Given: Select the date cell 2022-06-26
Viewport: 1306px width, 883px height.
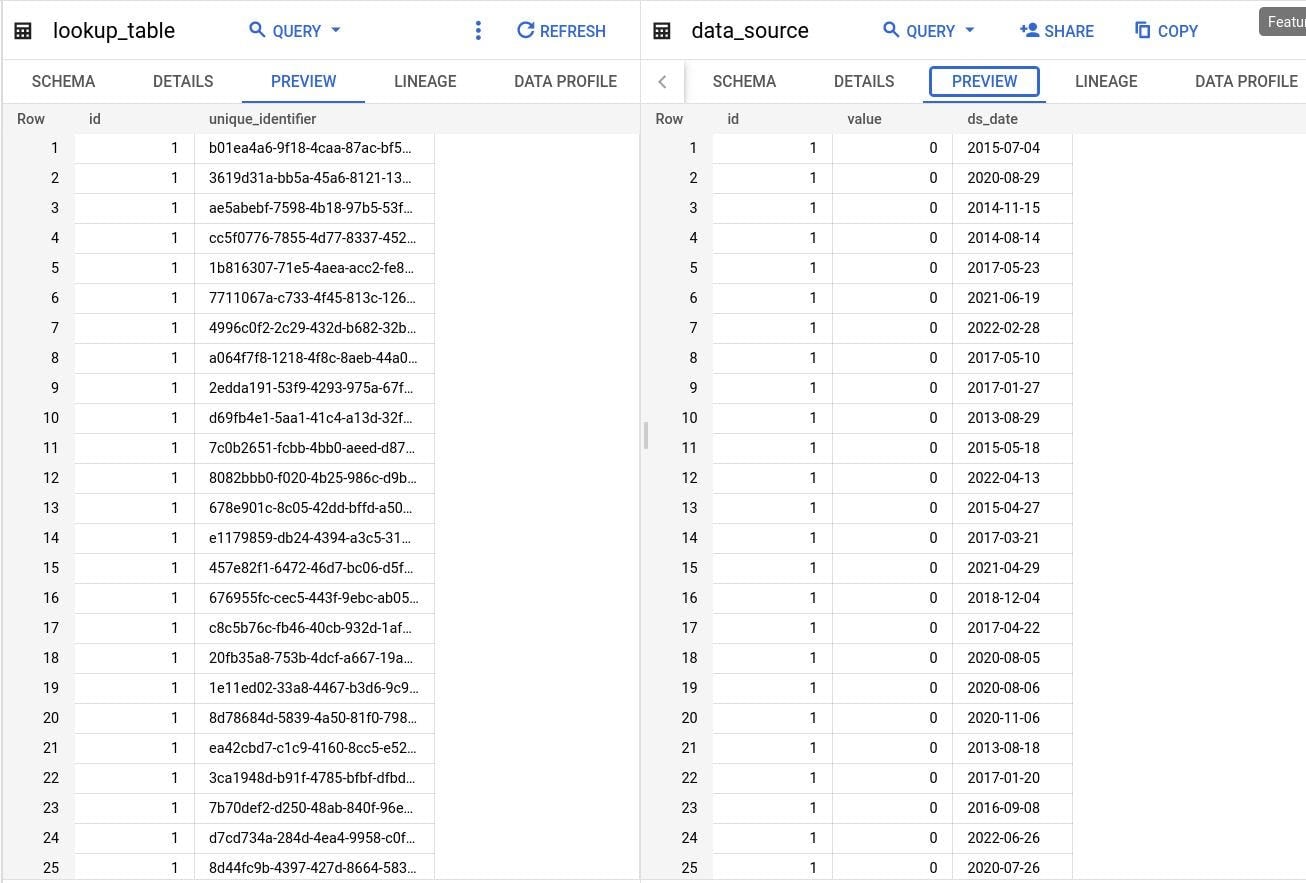Looking at the screenshot, I should click(1012, 838).
